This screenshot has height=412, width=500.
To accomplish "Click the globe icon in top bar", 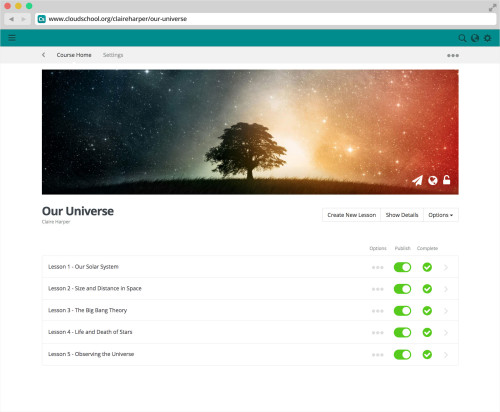I will coord(475,38).
